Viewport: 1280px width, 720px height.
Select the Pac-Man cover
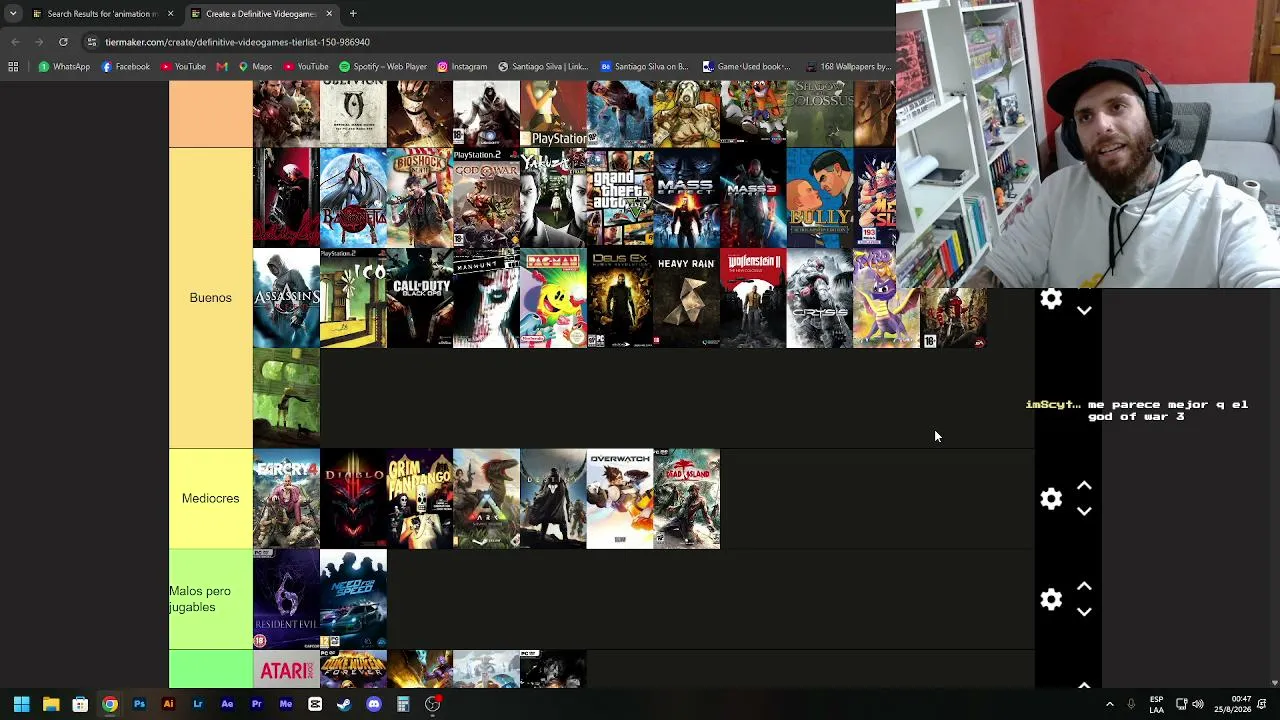[x=553, y=298]
